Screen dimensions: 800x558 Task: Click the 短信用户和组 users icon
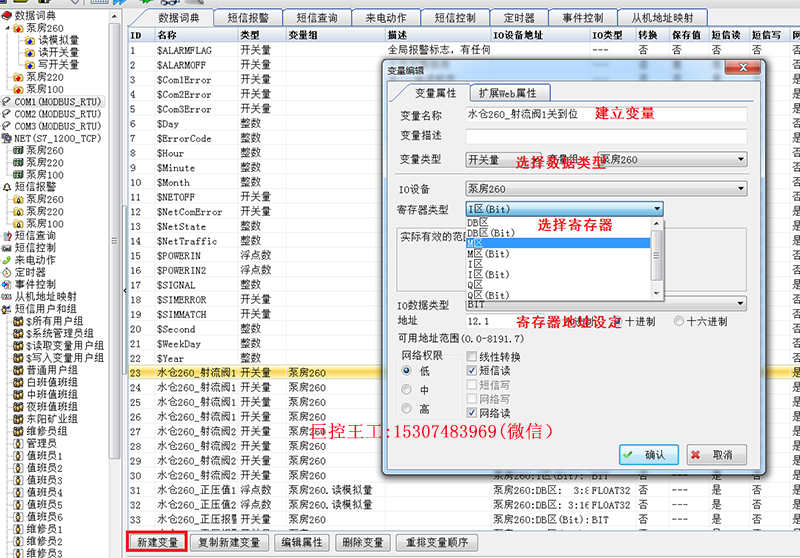[x=7, y=309]
